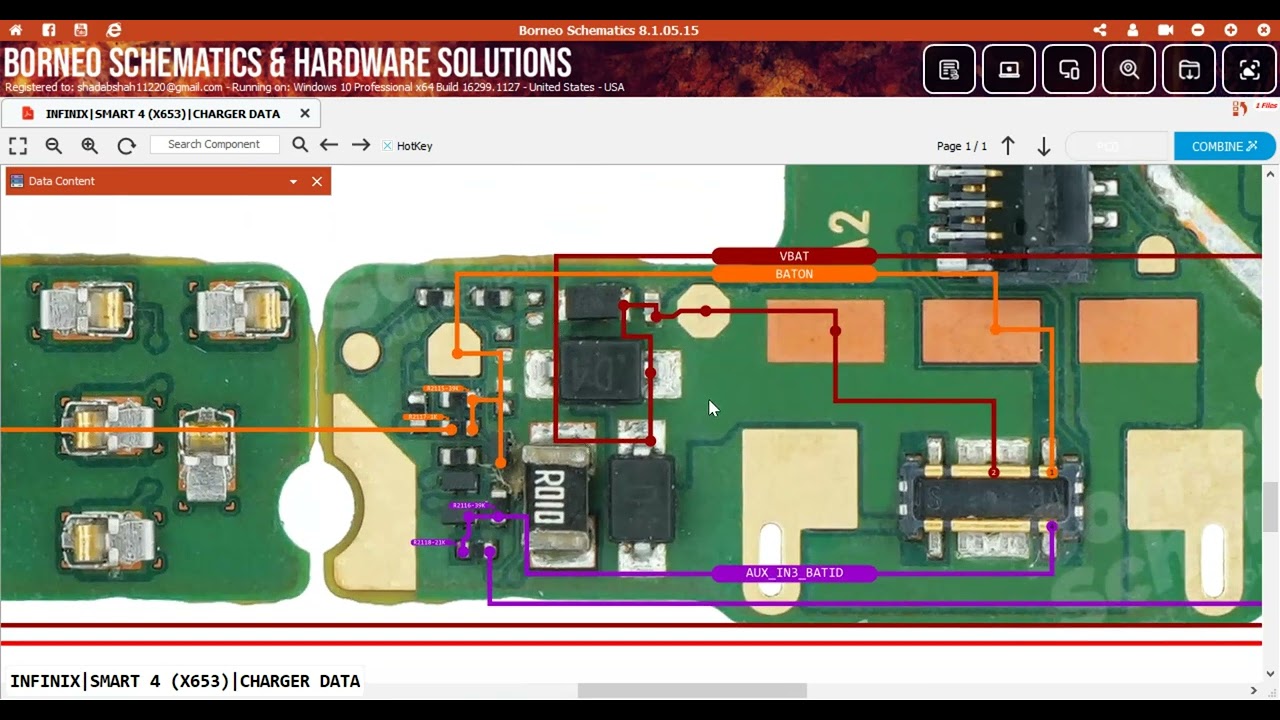1280x720 pixels.
Task: Click the zoom out magnifier
Action: (x=54, y=146)
